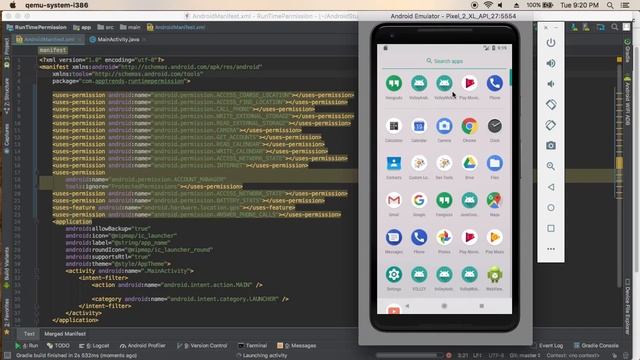Open the Maps app icon

point(494,200)
